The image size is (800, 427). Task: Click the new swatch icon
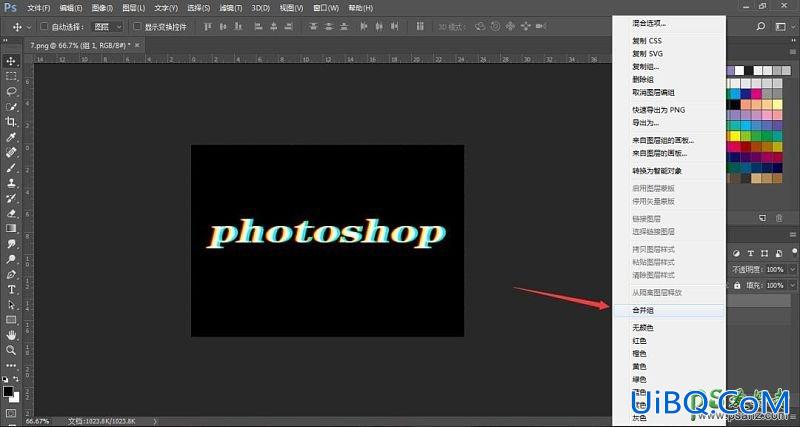point(762,218)
